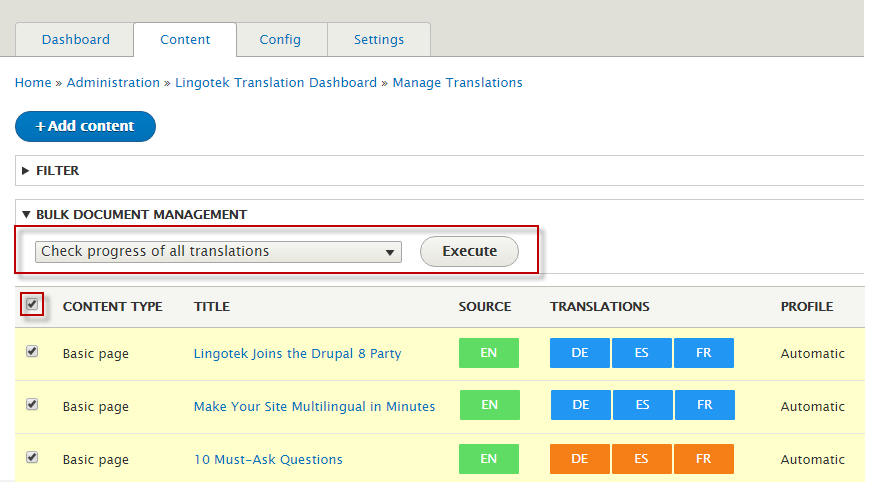This screenshot has height=482, width=872.
Task: Open Lingotek Translation Dashboard breadcrumb
Action: pos(276,83)
